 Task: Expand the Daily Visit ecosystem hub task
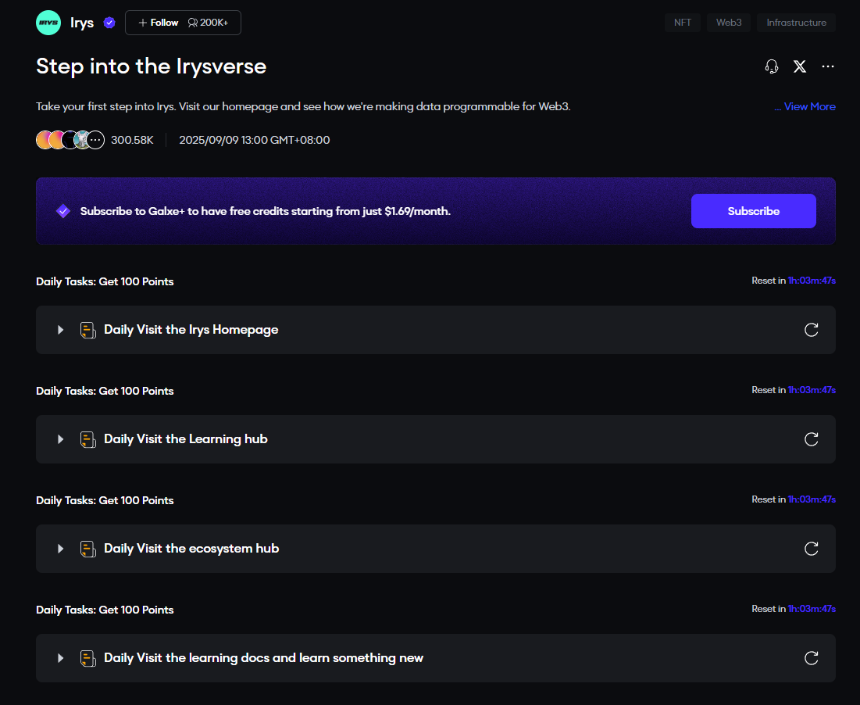[x=60, y=548]
